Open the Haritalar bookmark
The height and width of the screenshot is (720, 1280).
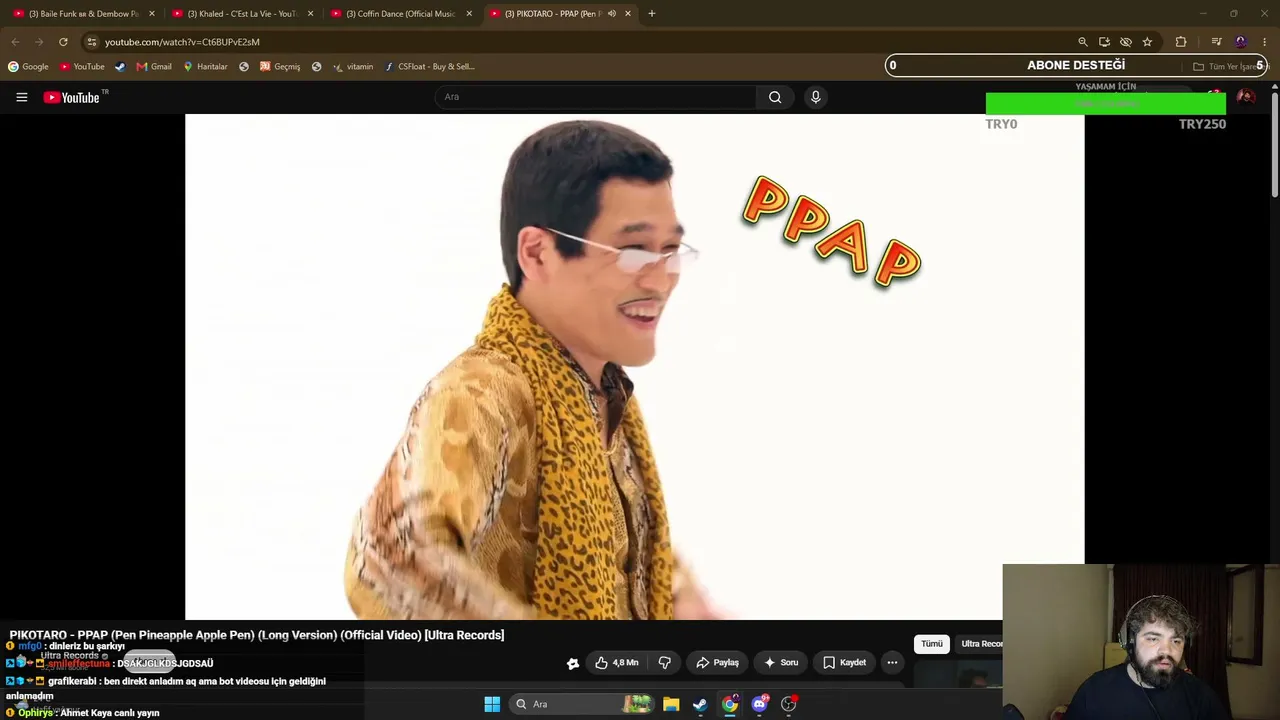coord(205,67)
